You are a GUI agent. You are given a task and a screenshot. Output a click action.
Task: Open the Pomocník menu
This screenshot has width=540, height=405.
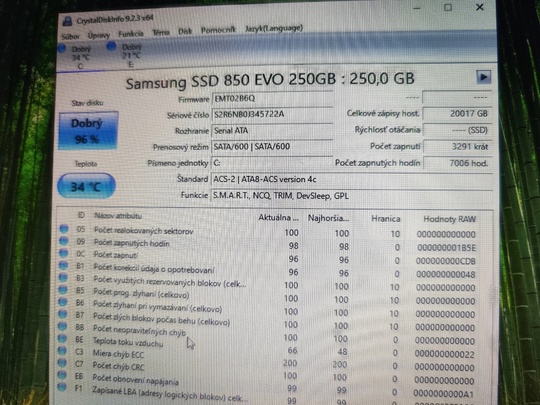tap(218, 30)
